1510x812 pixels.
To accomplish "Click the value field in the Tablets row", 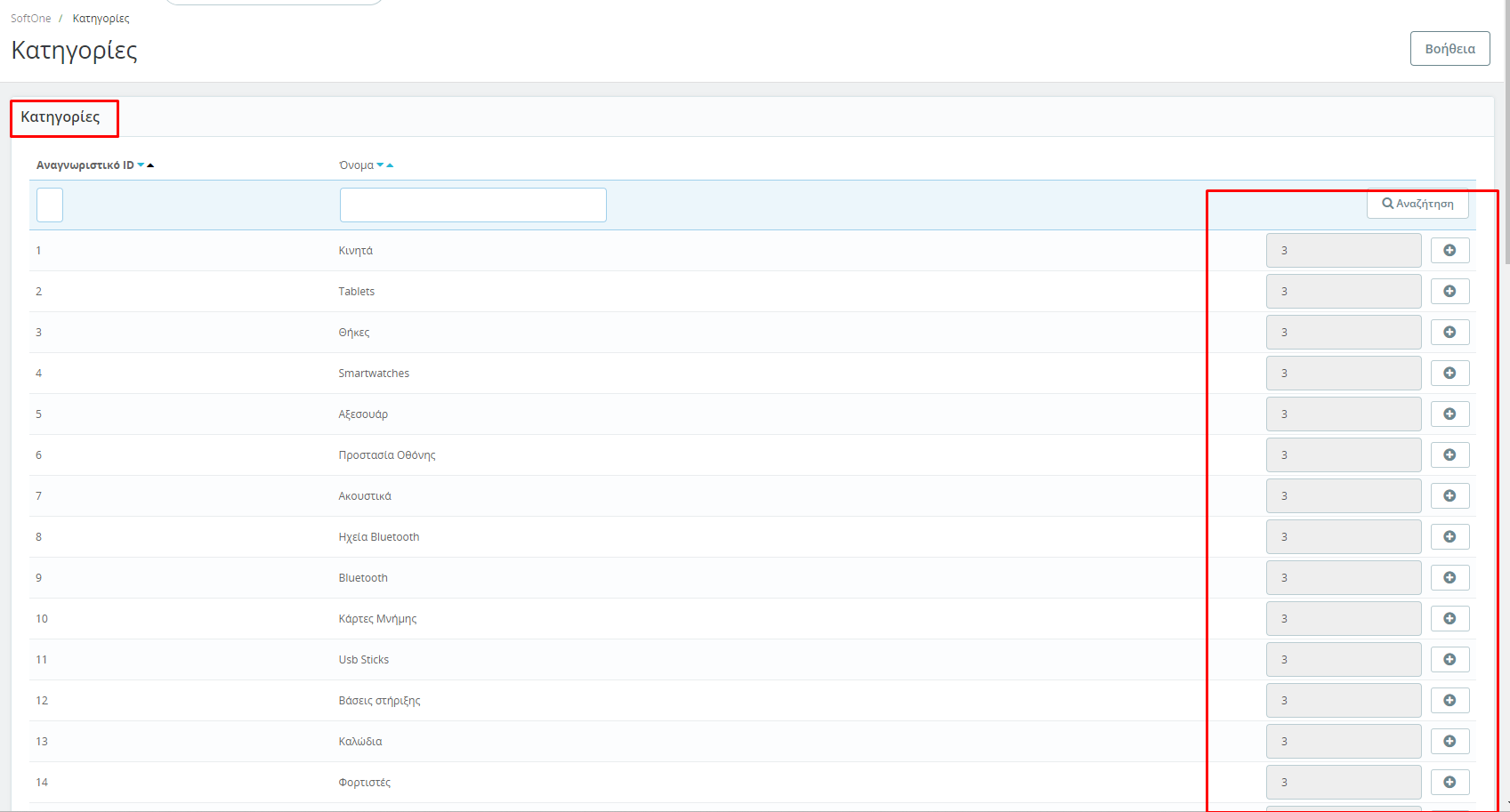I will click(x=1344, y=292).
